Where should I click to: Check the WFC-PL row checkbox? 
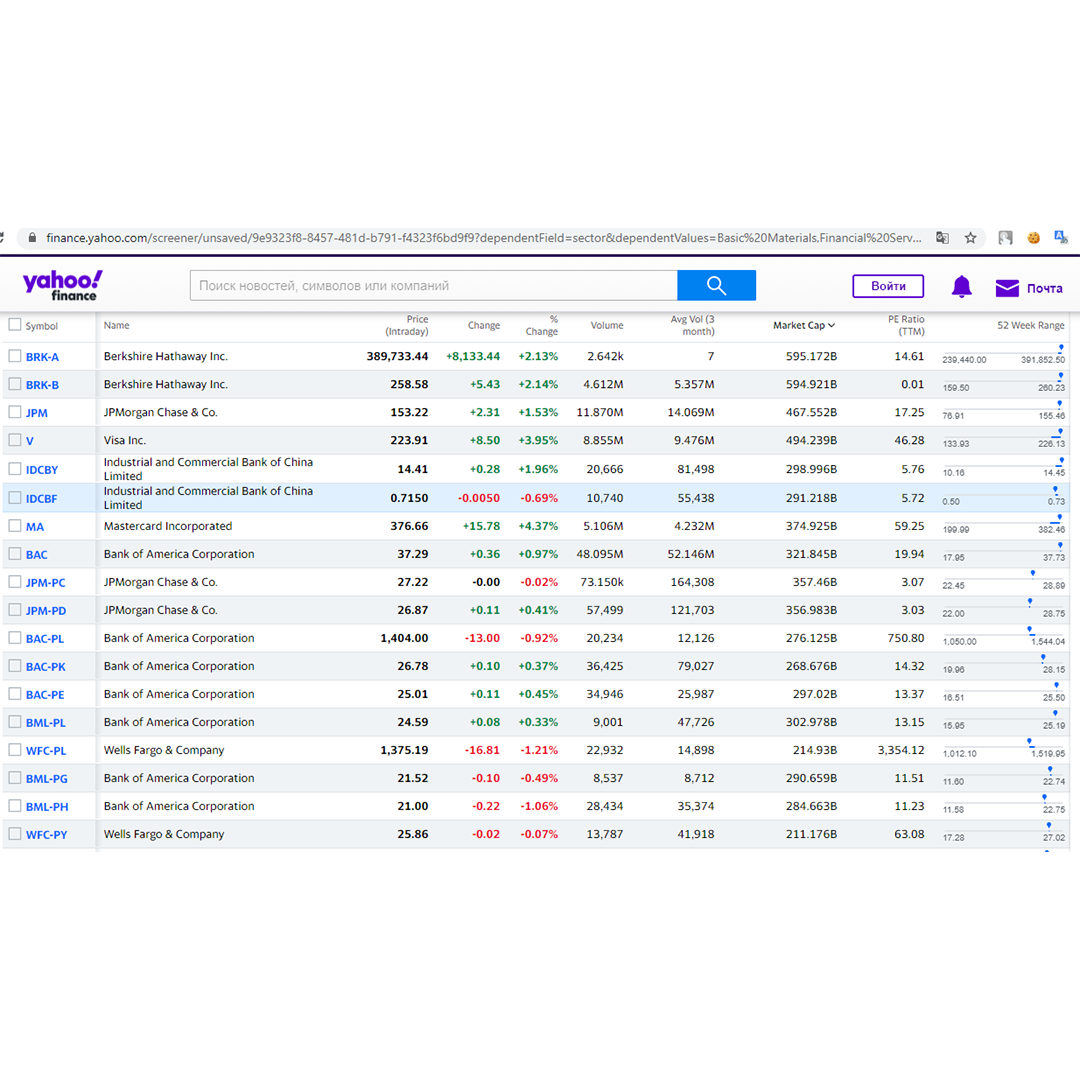(14, 749)
